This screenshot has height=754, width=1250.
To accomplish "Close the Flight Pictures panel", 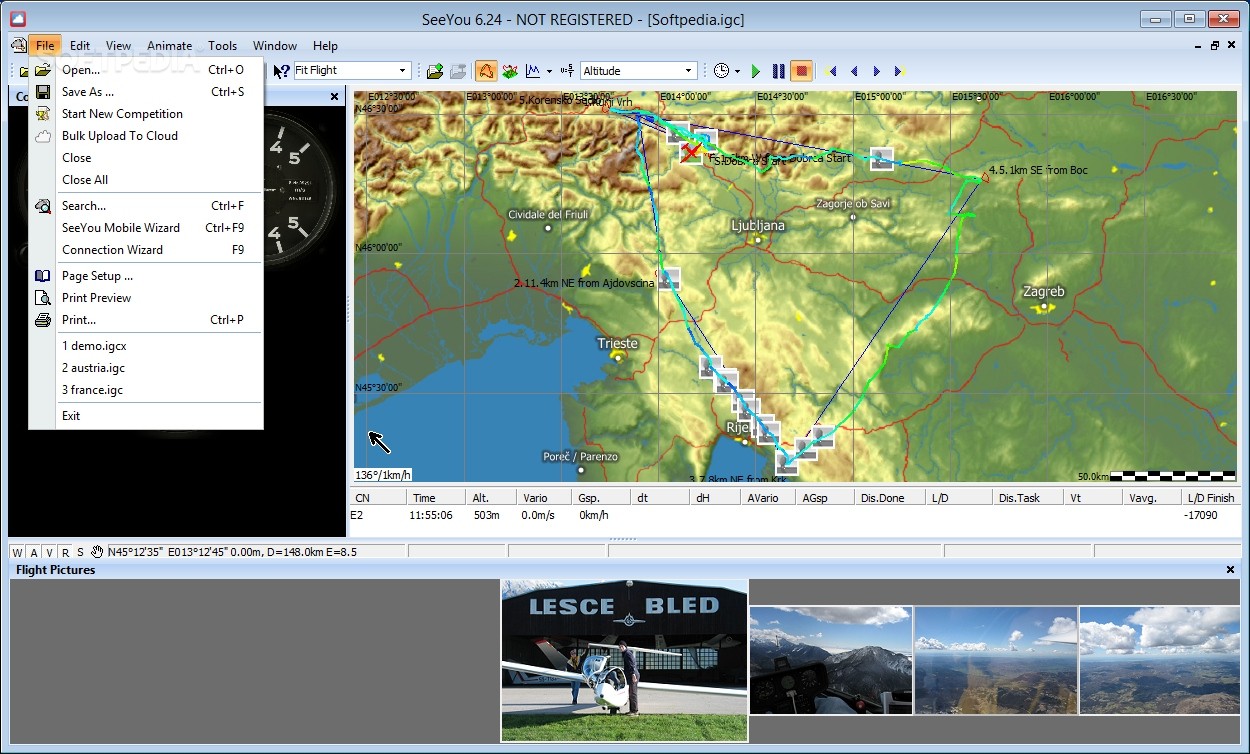I will tap(1230, 570).
